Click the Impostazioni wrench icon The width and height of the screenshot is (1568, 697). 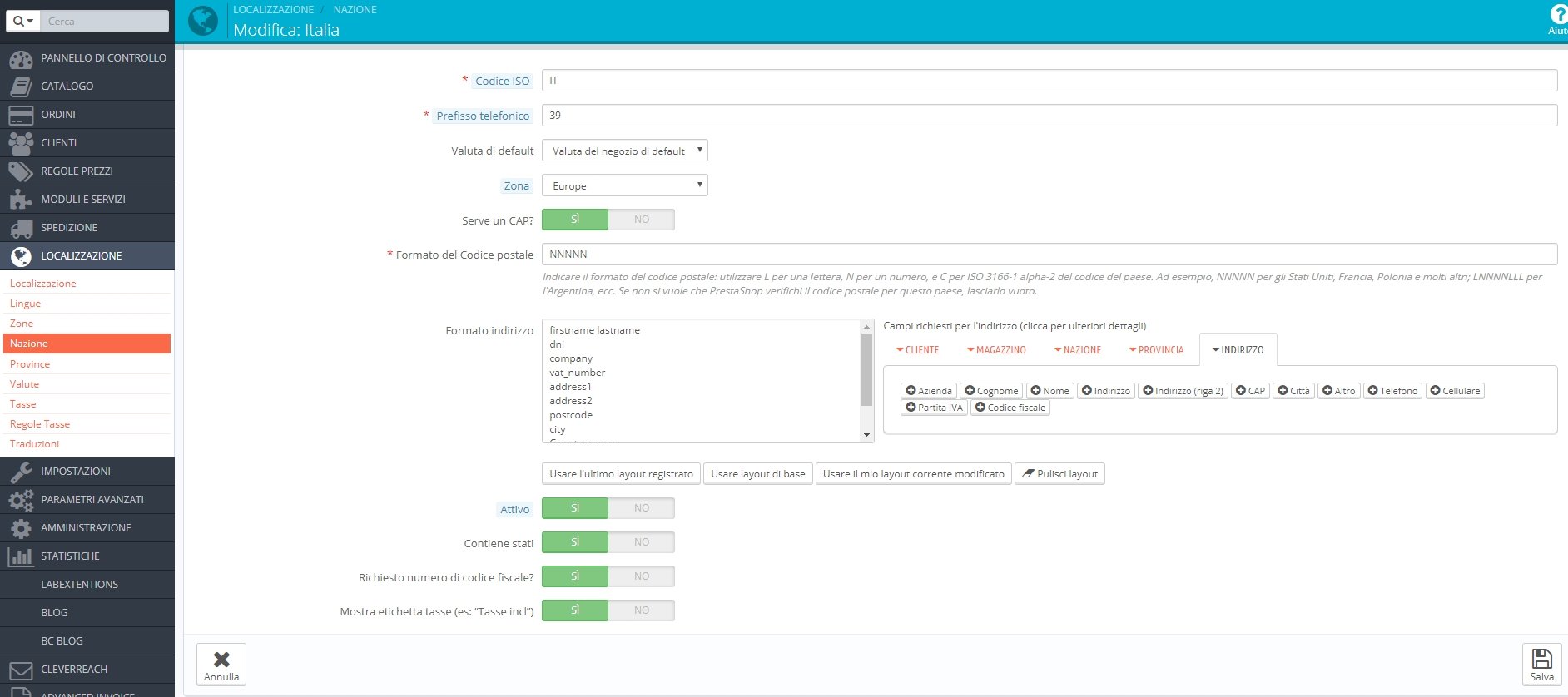point(21,472)
